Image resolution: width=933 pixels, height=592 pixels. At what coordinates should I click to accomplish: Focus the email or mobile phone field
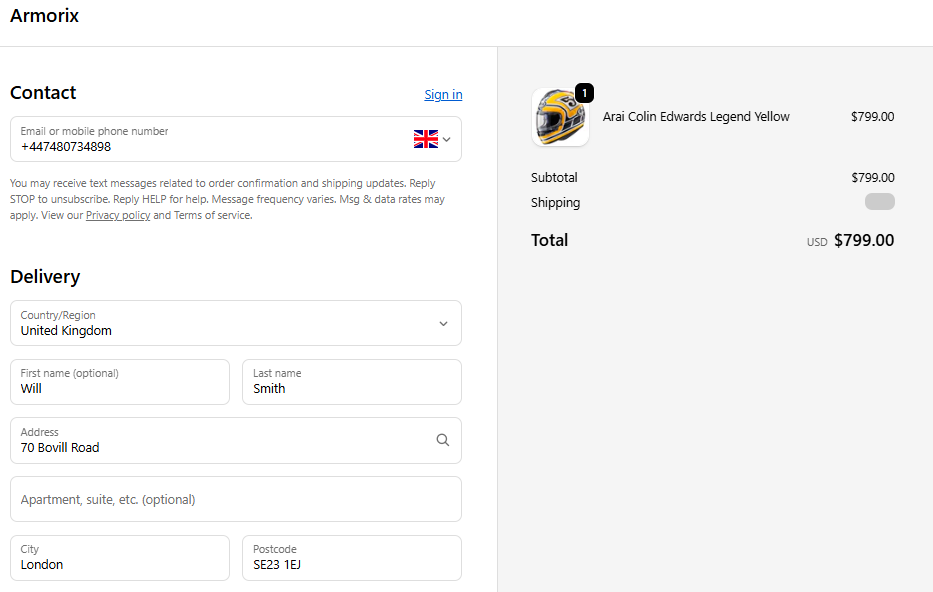(210, 139)
